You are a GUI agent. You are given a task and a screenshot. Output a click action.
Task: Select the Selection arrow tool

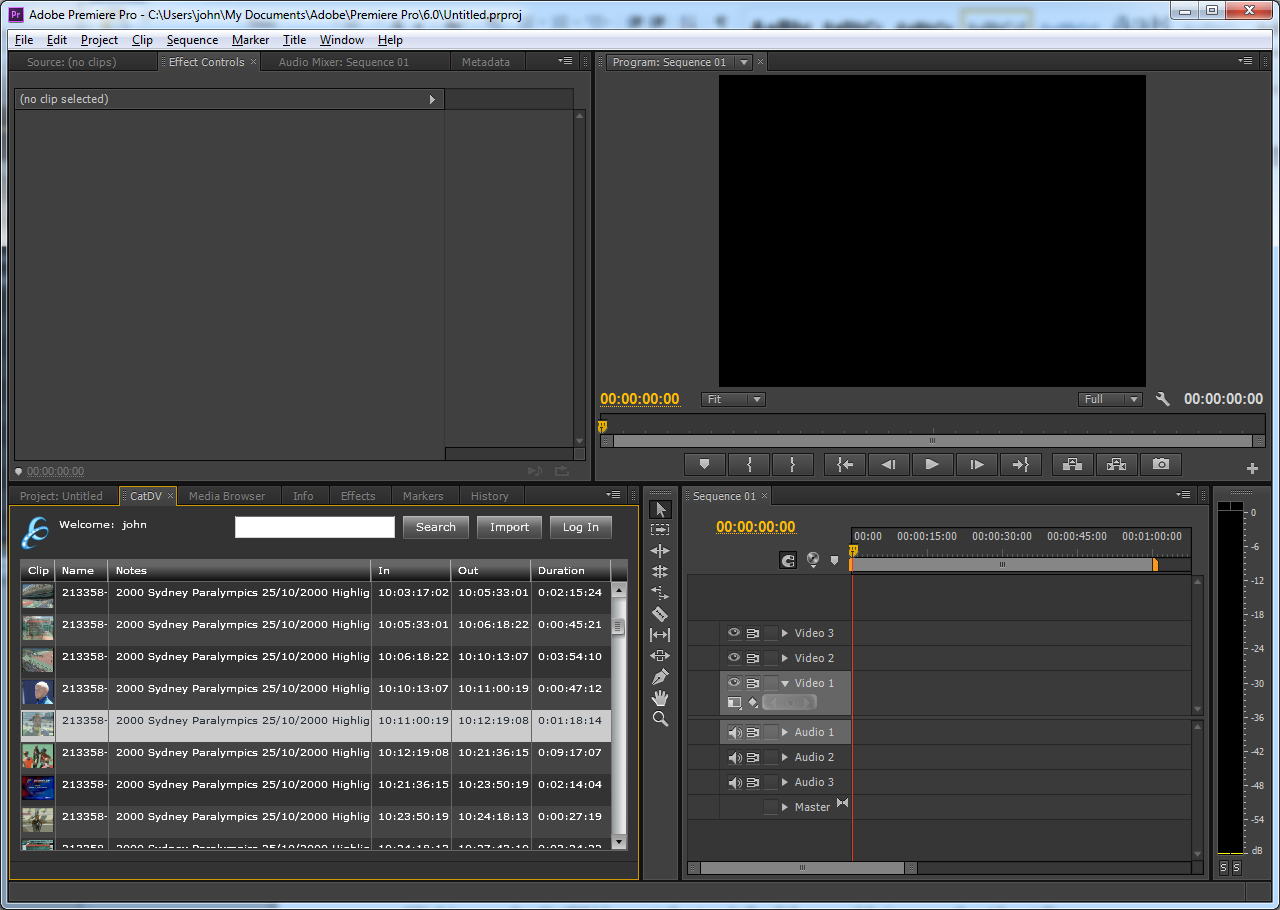point(660,510)
